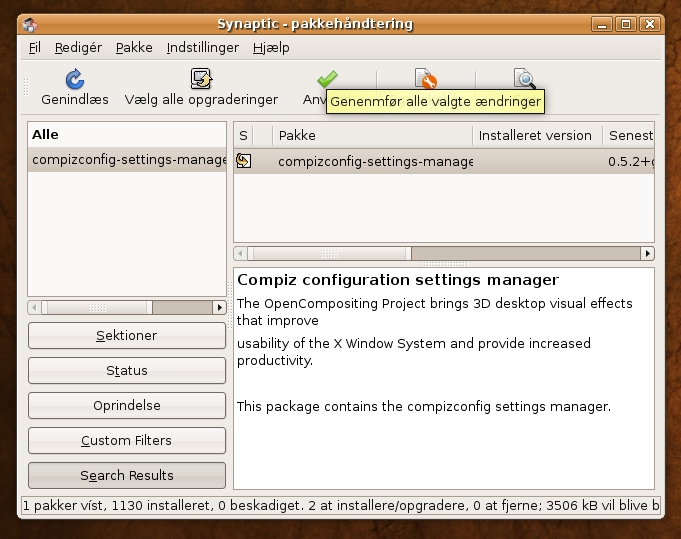
Task: Open the Indstillinger menu
Action: 202,47
